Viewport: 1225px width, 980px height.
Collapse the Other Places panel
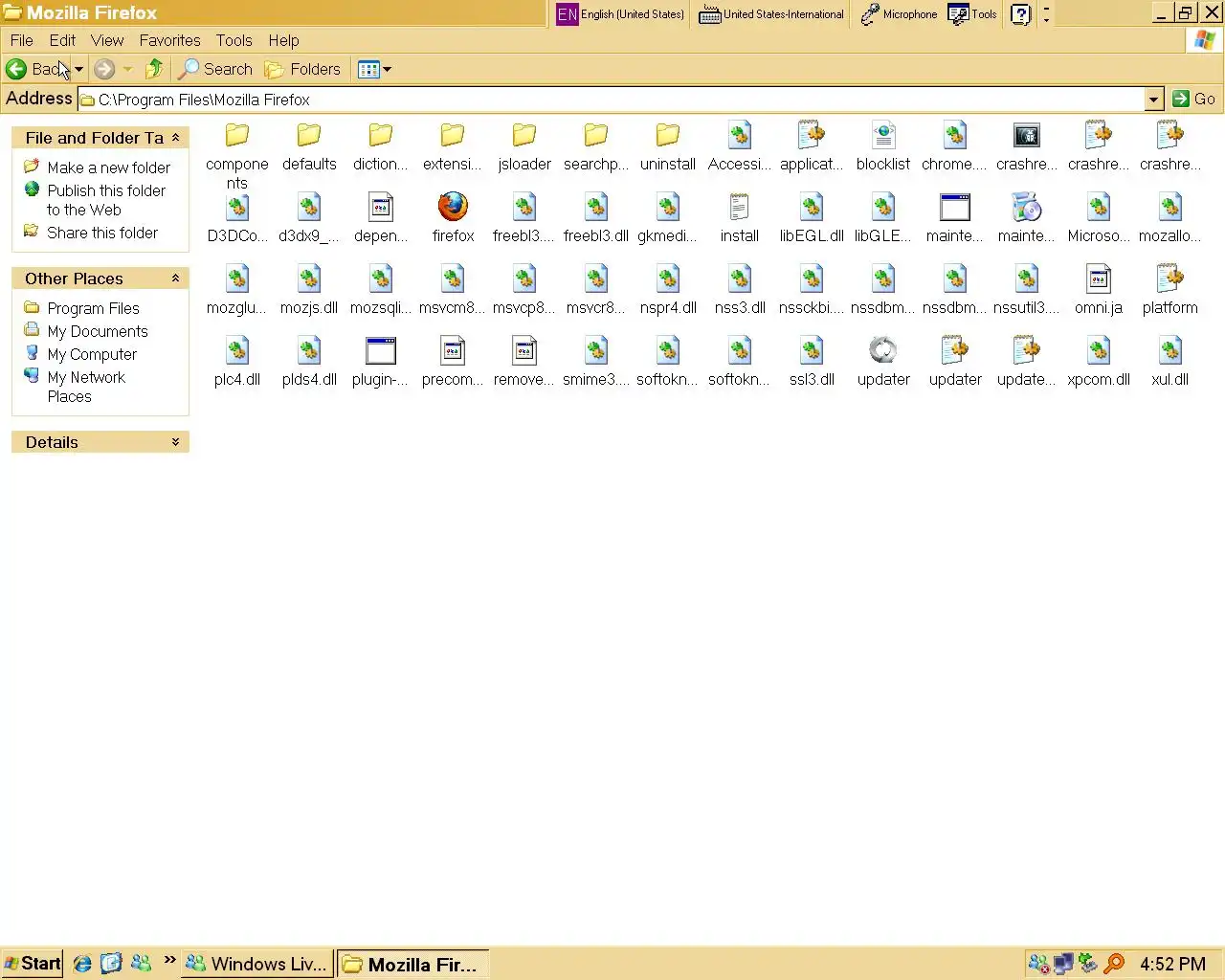[x=175, y=278]
